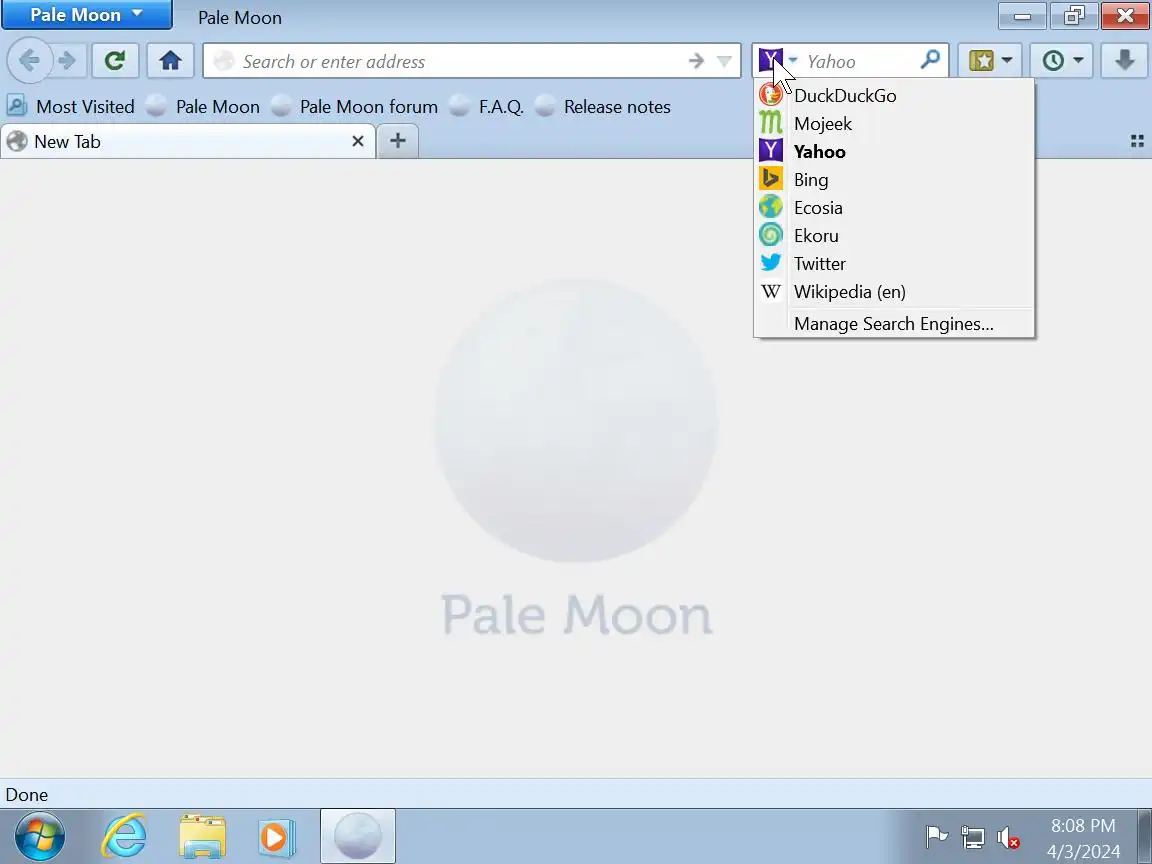Expand the address bar history dropdown arrow
Screen dimensions: 1152x864
(724, 61)
